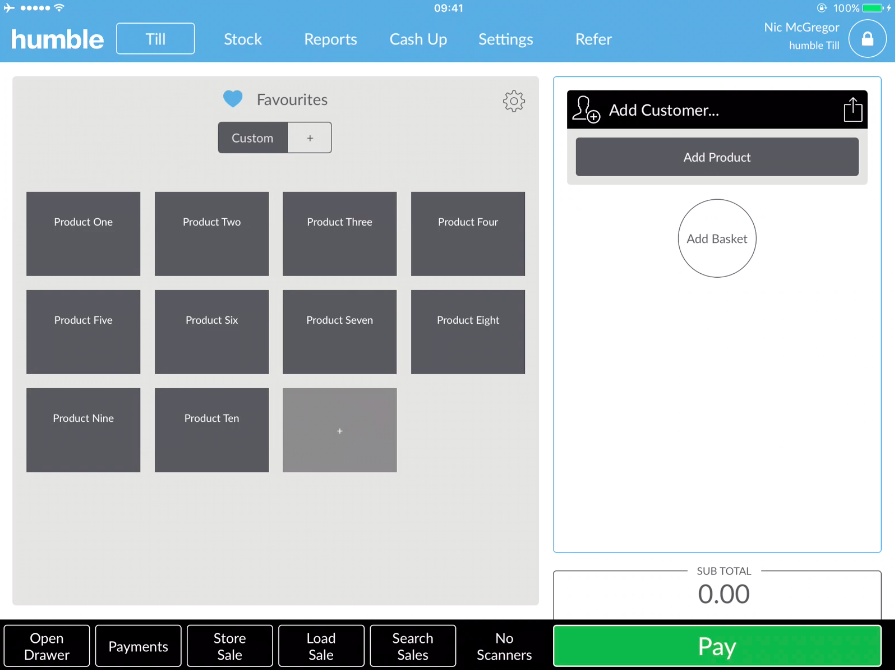Screen dimensions: 895x670
Task: Tap the green Pay button
Action: tap(717, 646)
